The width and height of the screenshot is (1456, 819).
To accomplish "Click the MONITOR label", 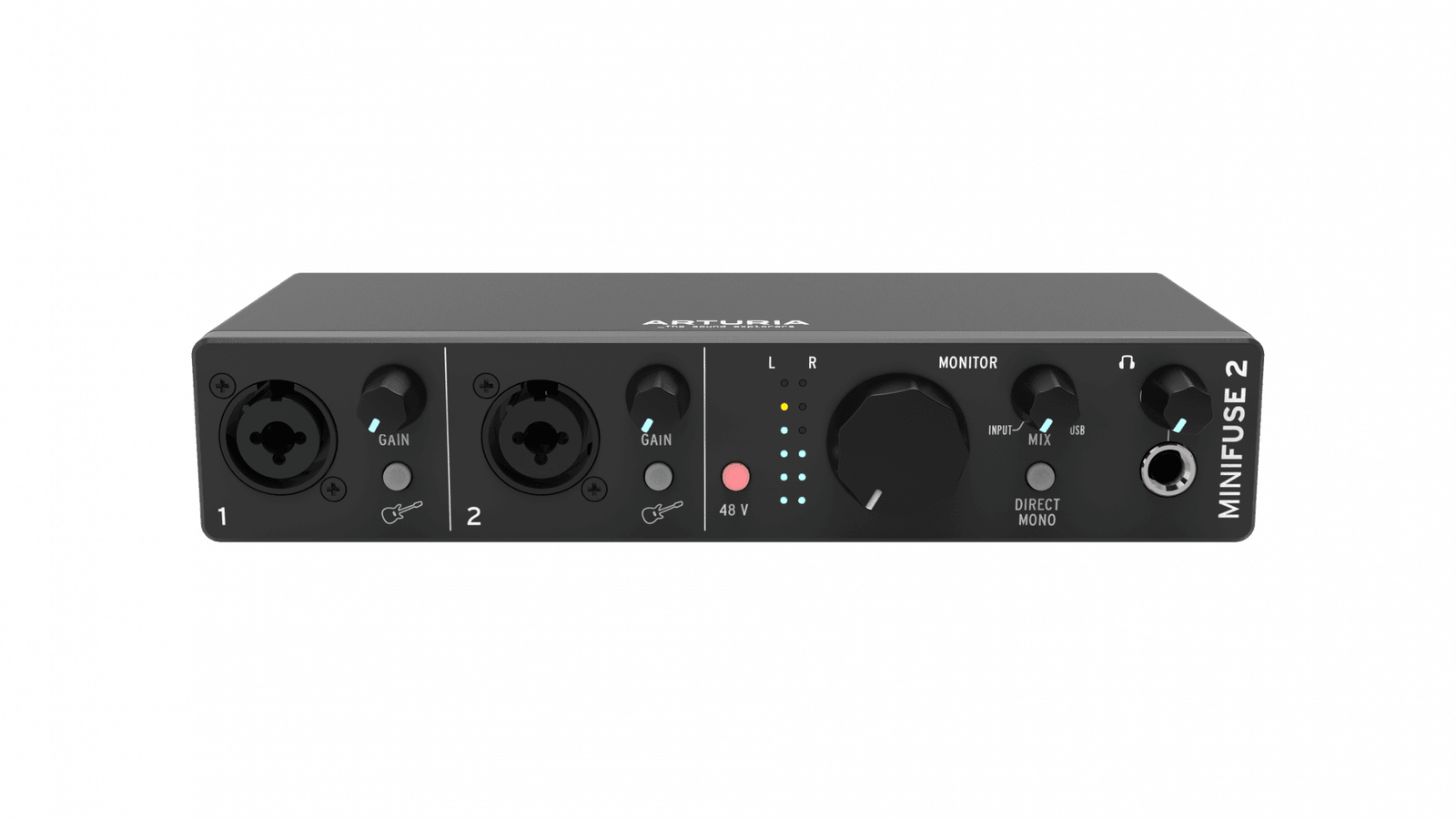I will pyautogui.click(x=968, y=363).
